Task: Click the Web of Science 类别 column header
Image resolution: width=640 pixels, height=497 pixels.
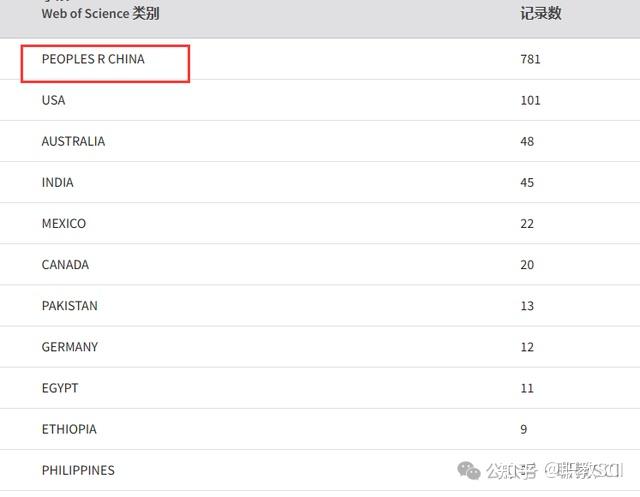Action: (x=100, y=14)
